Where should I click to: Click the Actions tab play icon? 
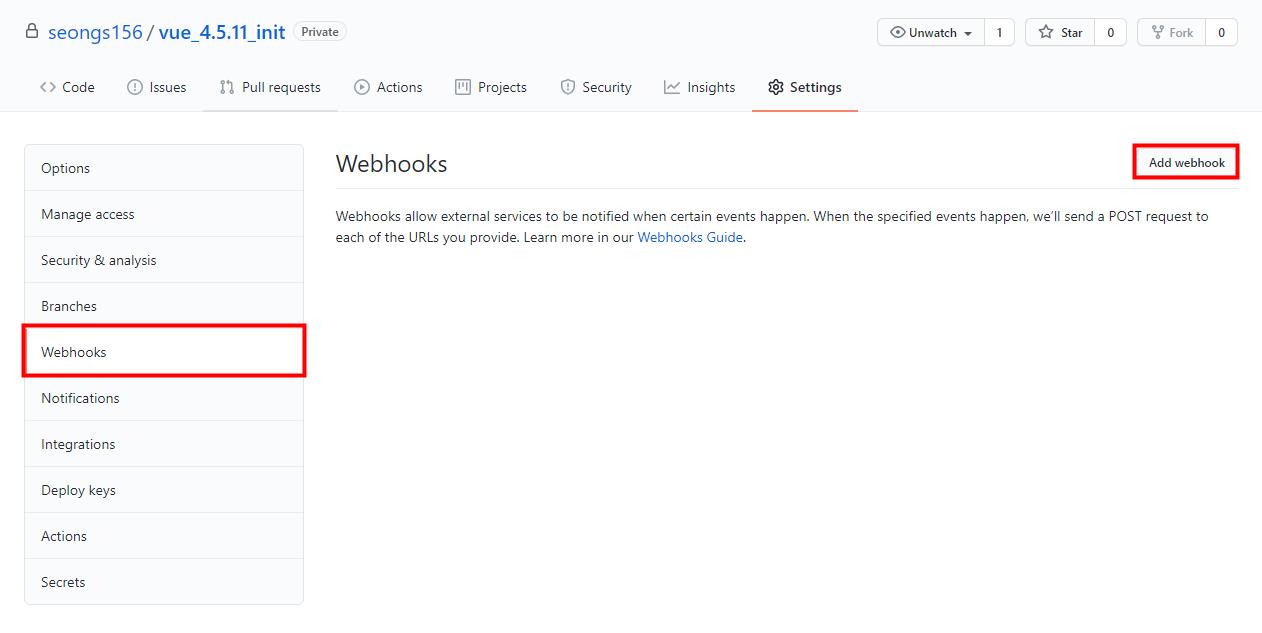click(362, 87)
